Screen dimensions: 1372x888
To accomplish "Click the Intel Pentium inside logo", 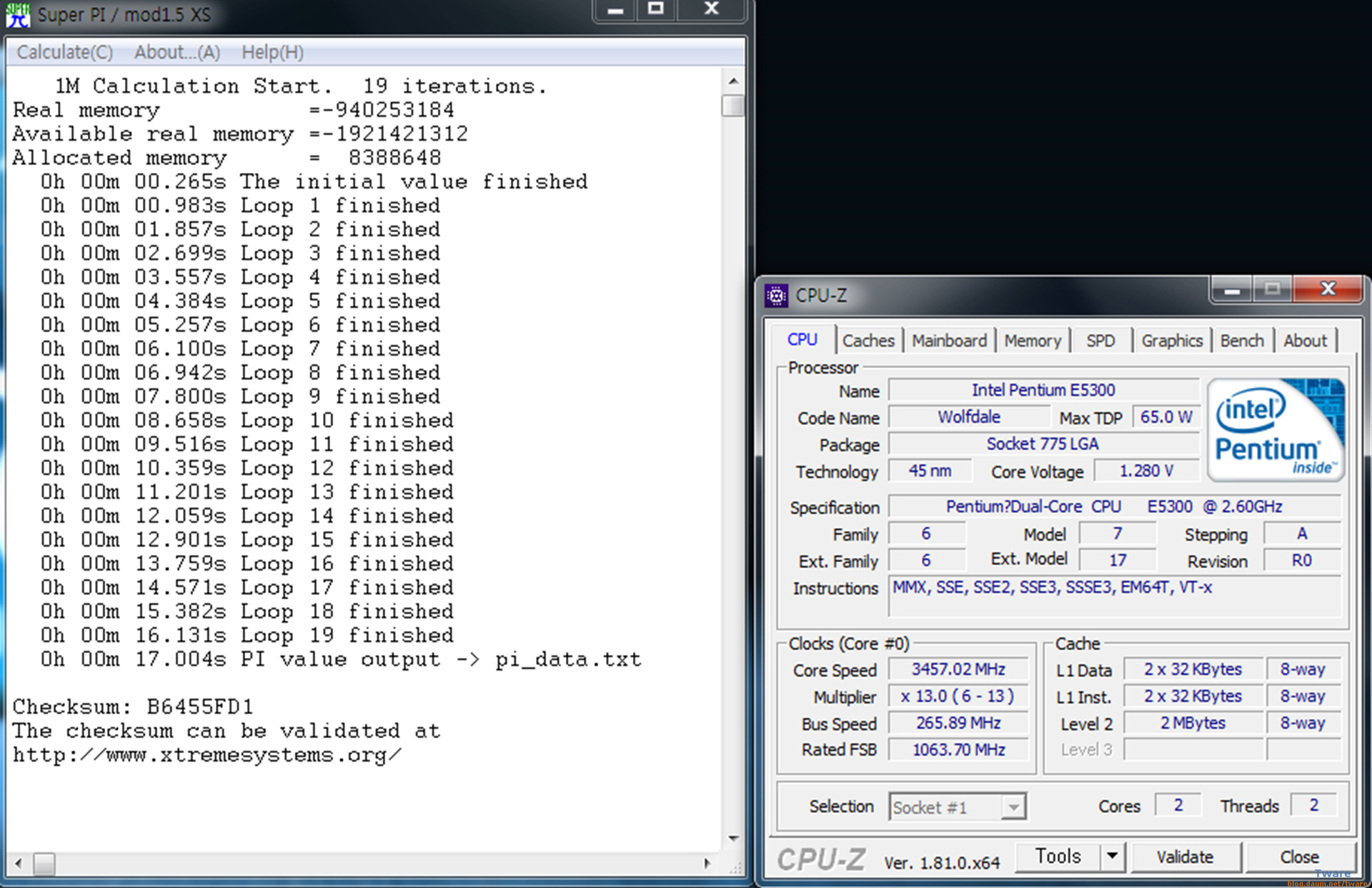I will (1276, 429).
